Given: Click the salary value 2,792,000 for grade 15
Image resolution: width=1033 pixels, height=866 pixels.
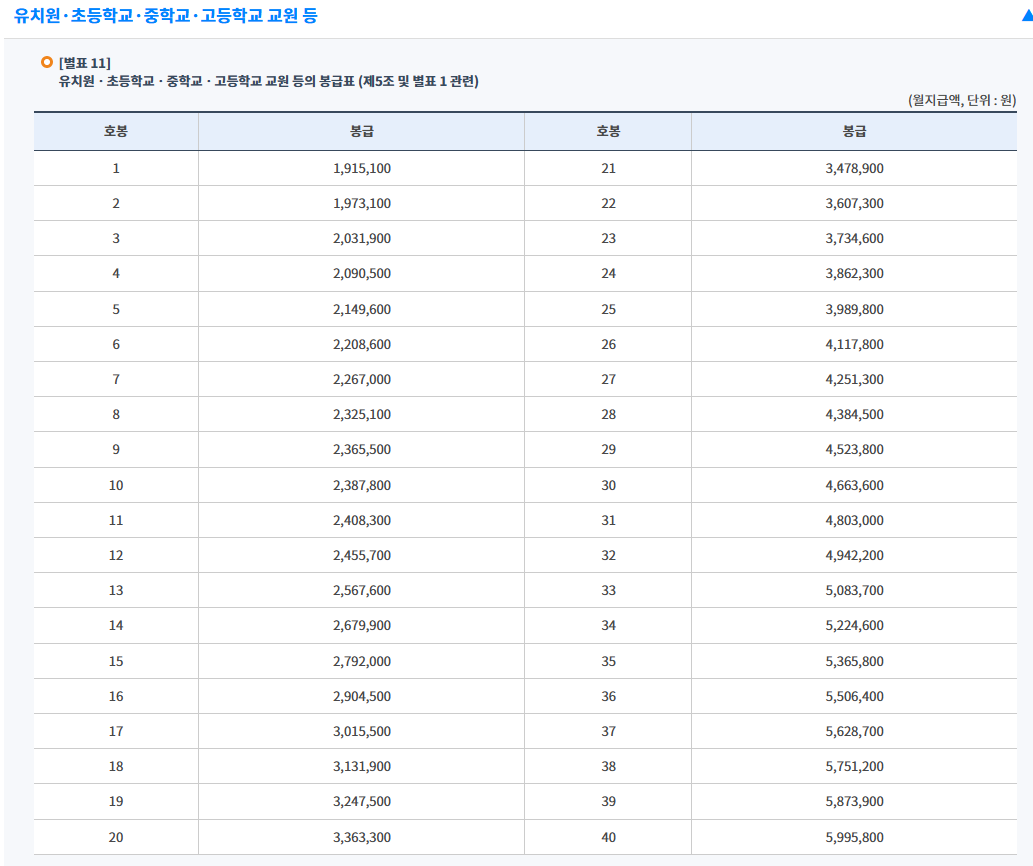Looking at the screenshot, I should pyautogui.click(x=360, y=660).
